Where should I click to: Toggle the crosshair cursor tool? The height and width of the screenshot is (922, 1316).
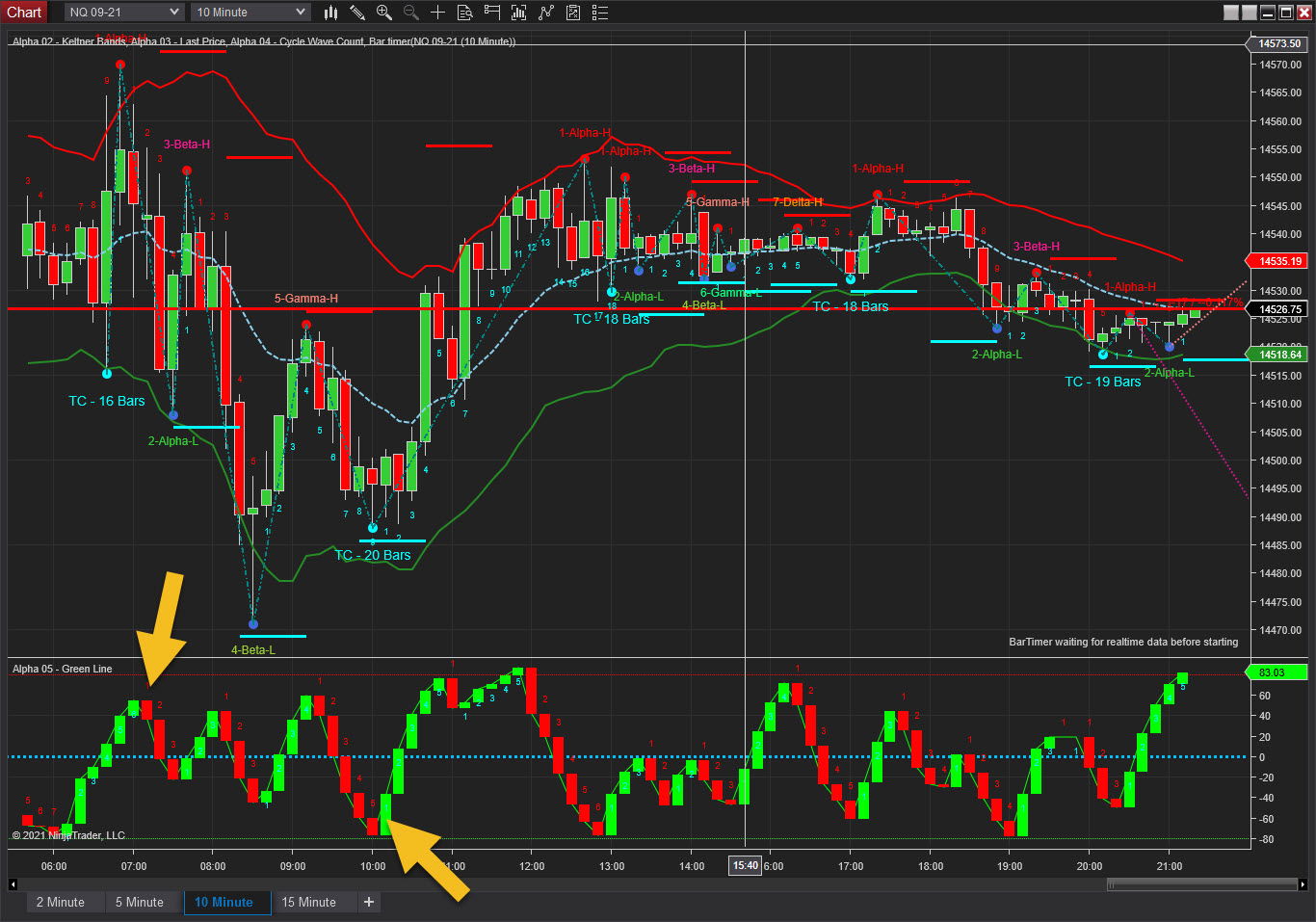pyautogui.click(x=438, y=13)
